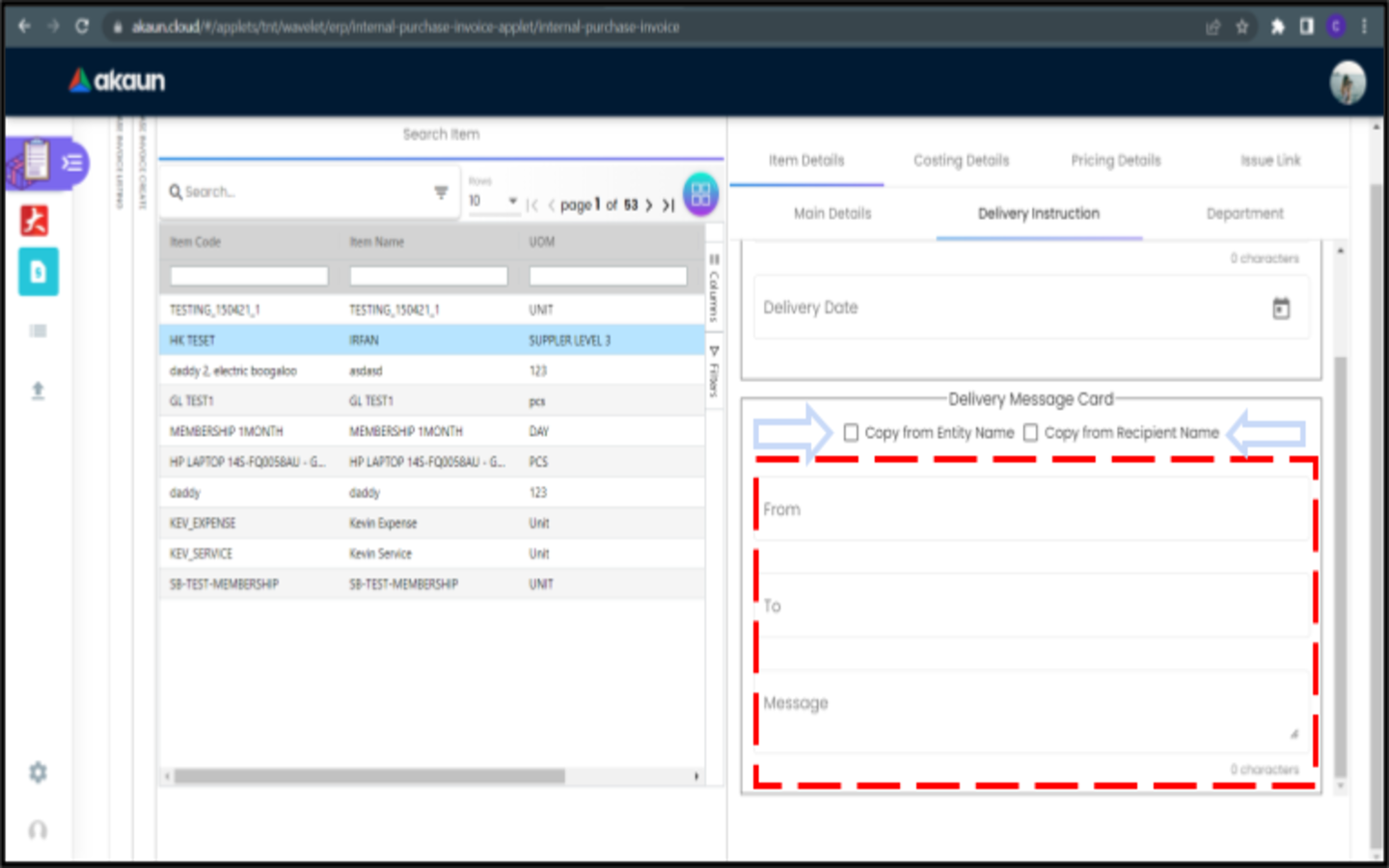Open the Department sub-tab
The image size is (1389, 868).
tap(1245, 213)
